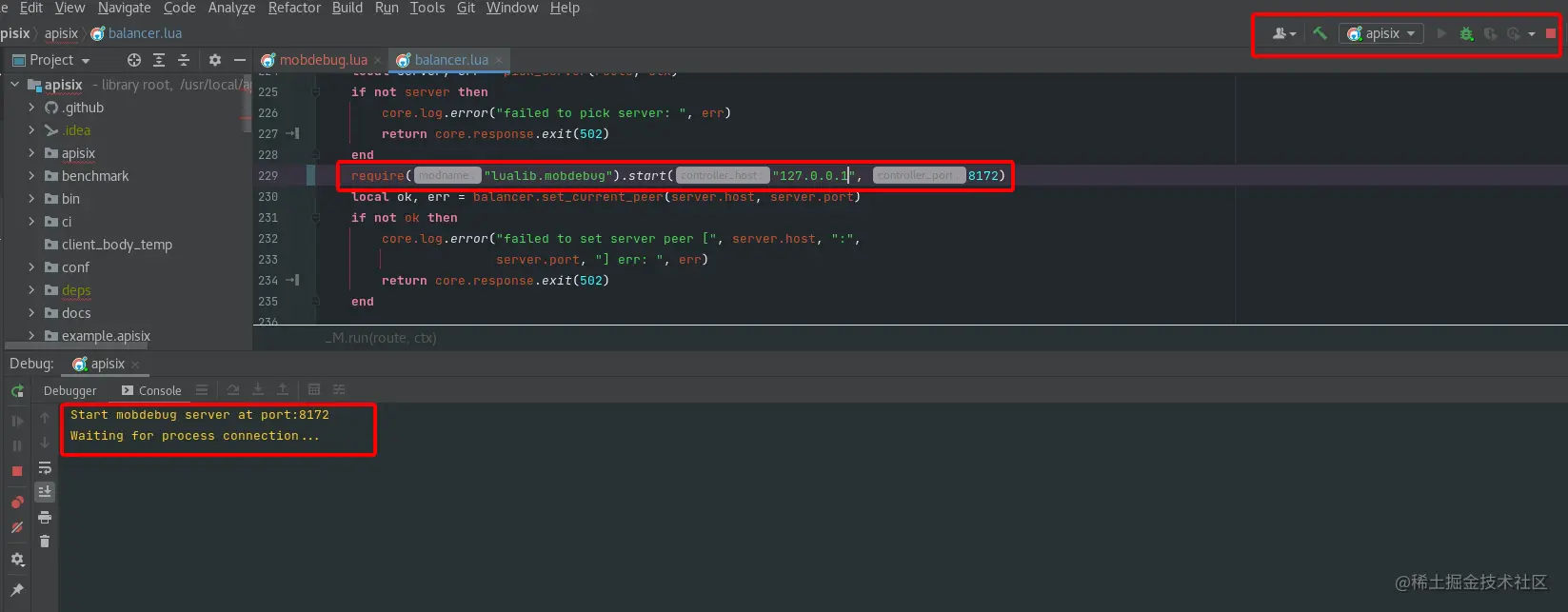
Task: Open the Edit menu
Action: [x=31, y=8]
